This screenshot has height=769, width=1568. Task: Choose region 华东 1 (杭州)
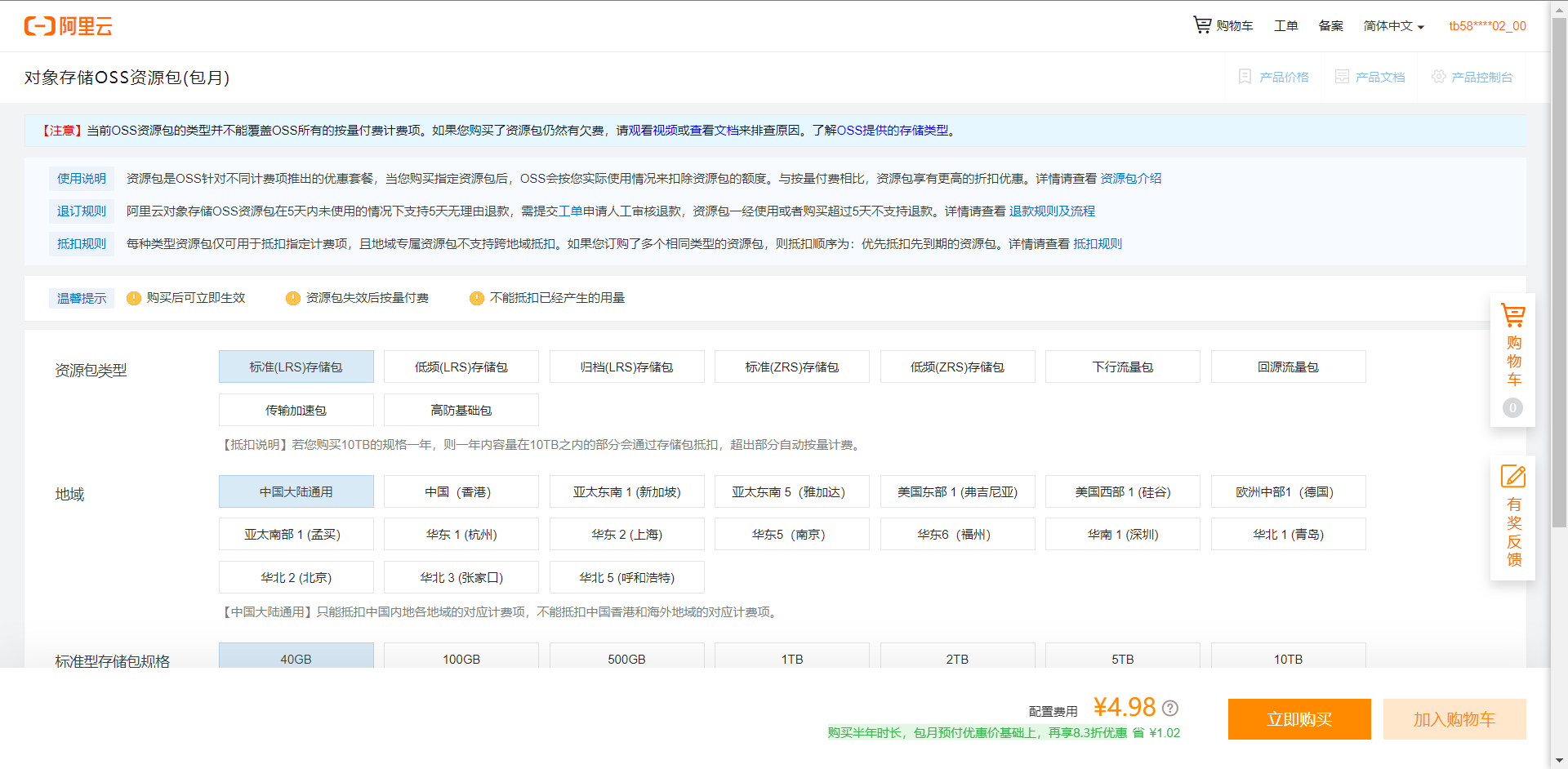pyautogui.click(x=461, y=534)
